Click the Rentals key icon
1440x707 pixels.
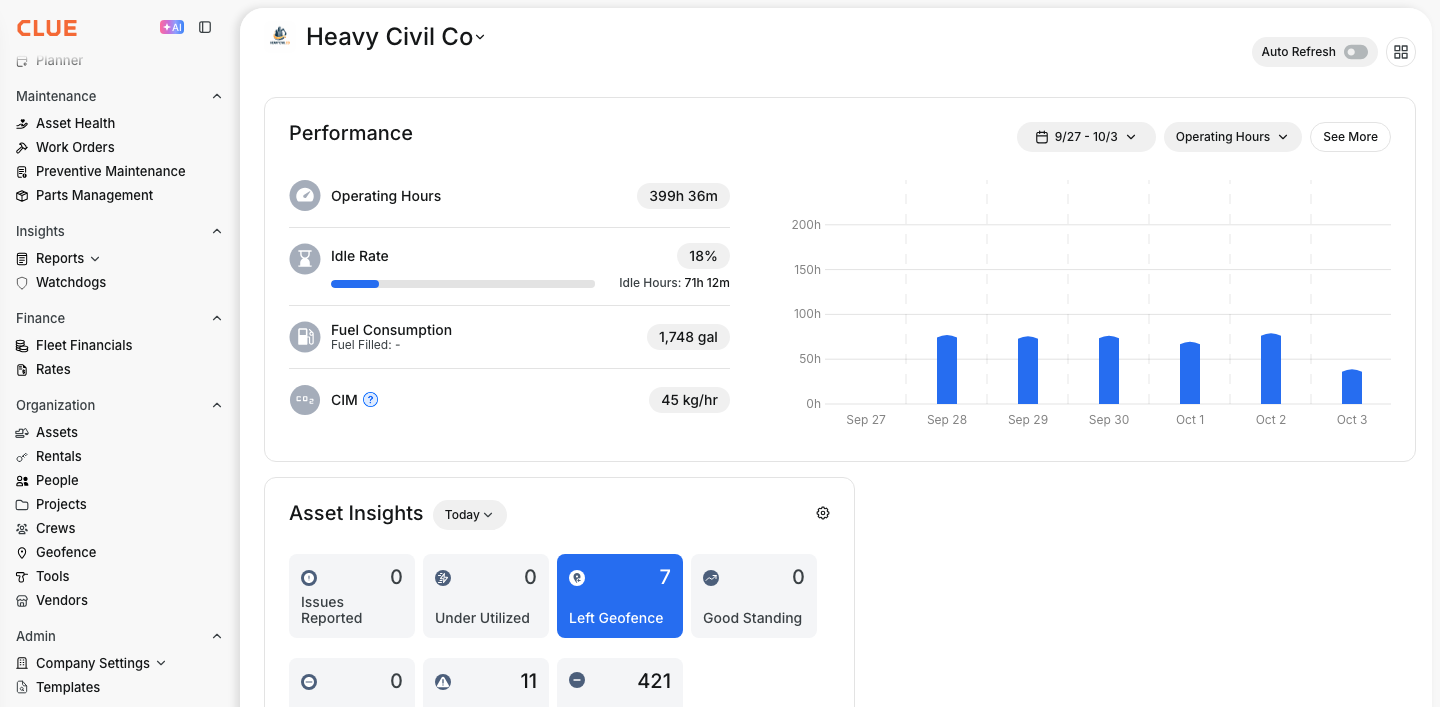pyautogui.click(x=22, y=456)
